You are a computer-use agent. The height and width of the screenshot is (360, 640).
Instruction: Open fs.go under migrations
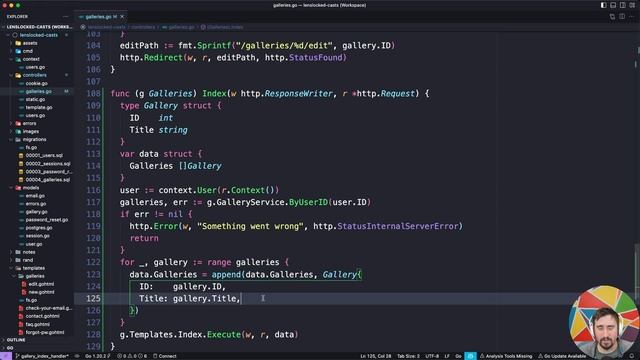pyautogui.click(x=31, y=147)
